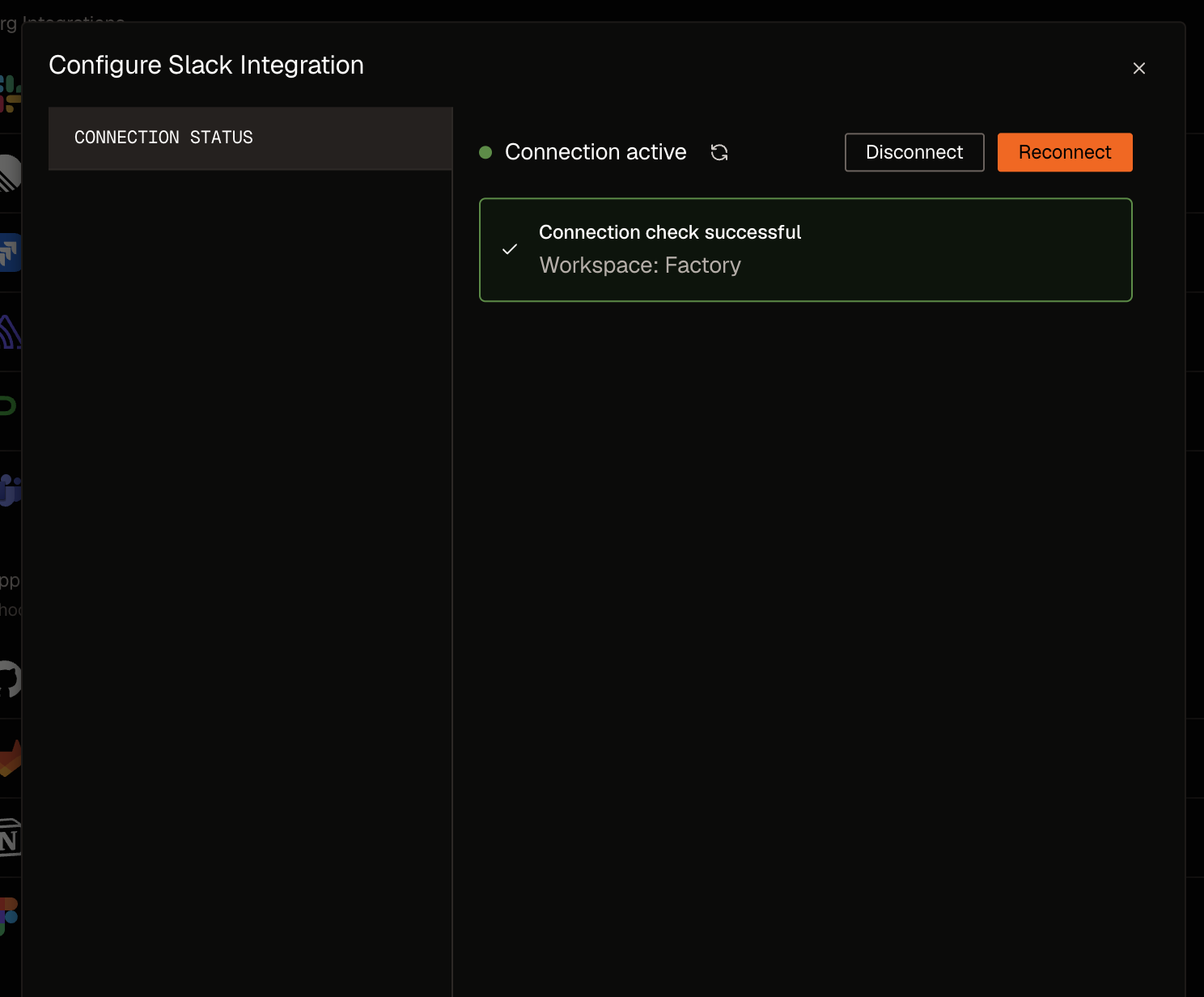Open the Sentry integration icon in background

(x=10, y=332)
